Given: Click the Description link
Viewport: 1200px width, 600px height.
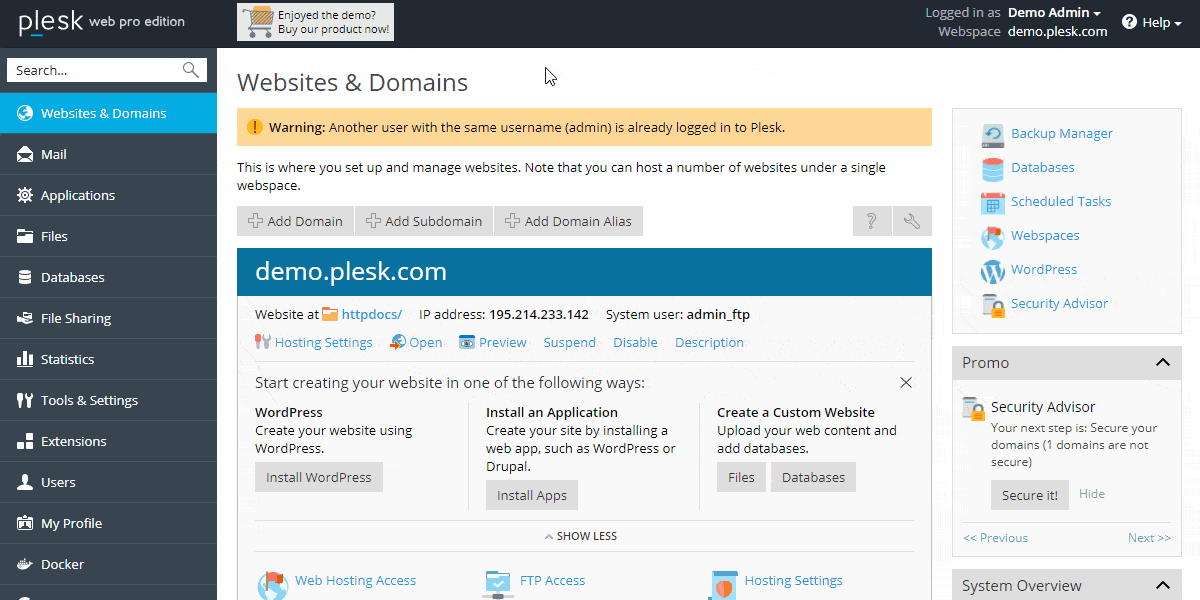Looking at the screenshot, I should (709, 342).
